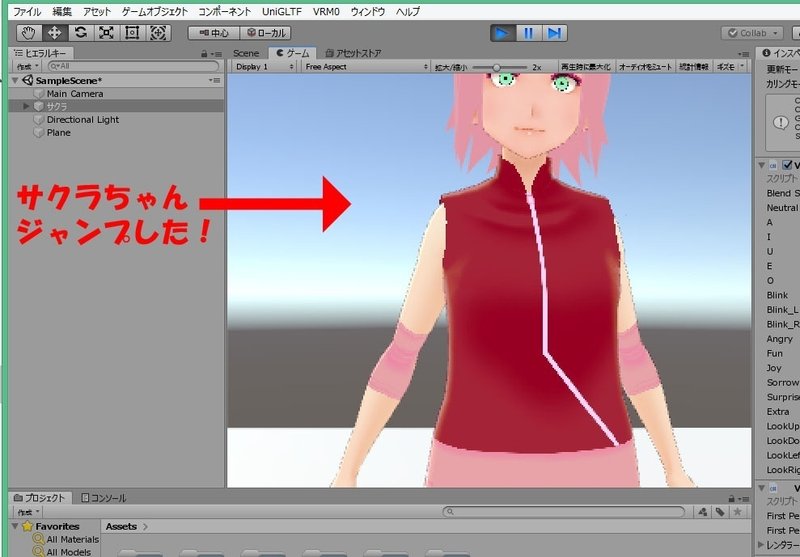This screenshot has width=800, height=557.
Task: Open the ウィンドウ menu
Action: coord(367,11)
